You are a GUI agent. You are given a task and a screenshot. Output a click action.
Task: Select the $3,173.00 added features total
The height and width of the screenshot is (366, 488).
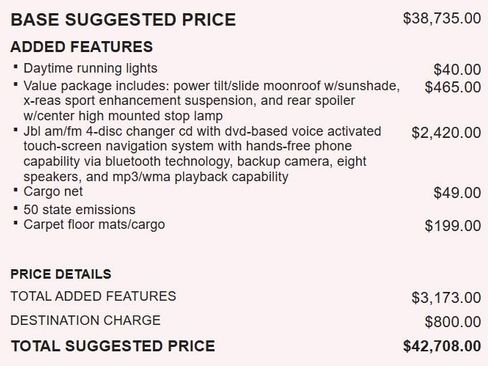click(x=446, y=298)
